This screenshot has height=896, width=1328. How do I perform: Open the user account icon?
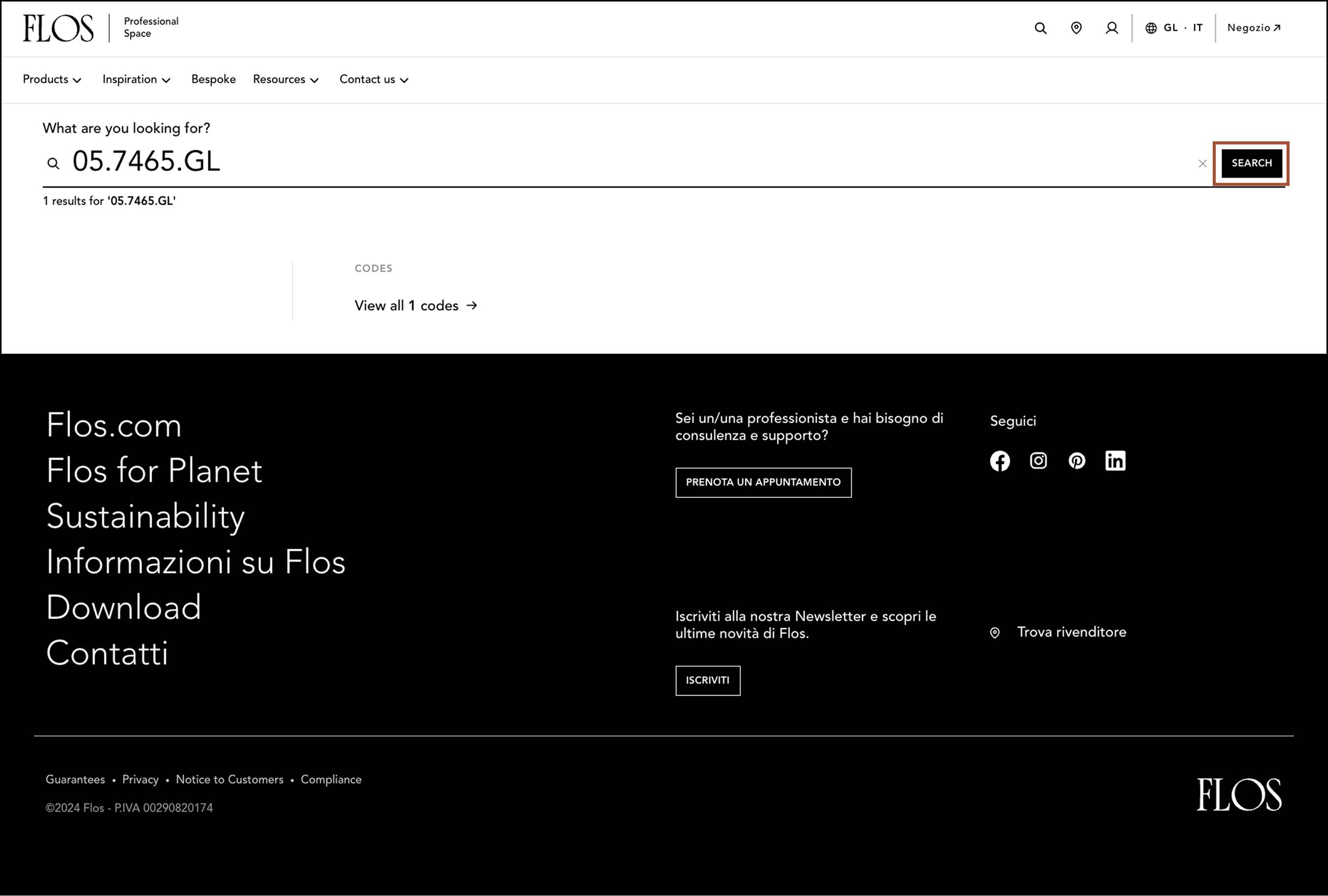click(x=1111, y=28)
